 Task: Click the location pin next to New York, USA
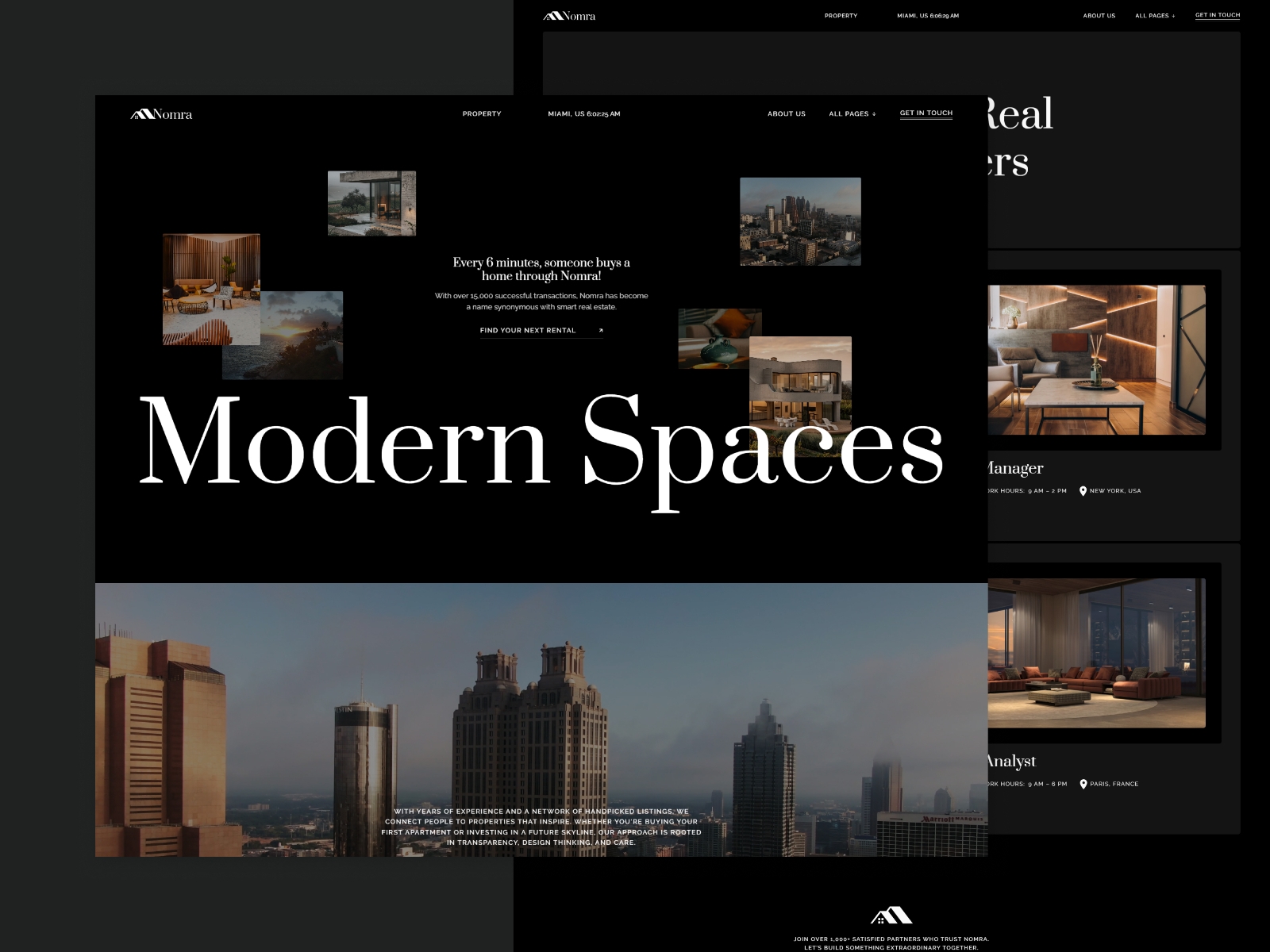click(x=1083, y=491)
